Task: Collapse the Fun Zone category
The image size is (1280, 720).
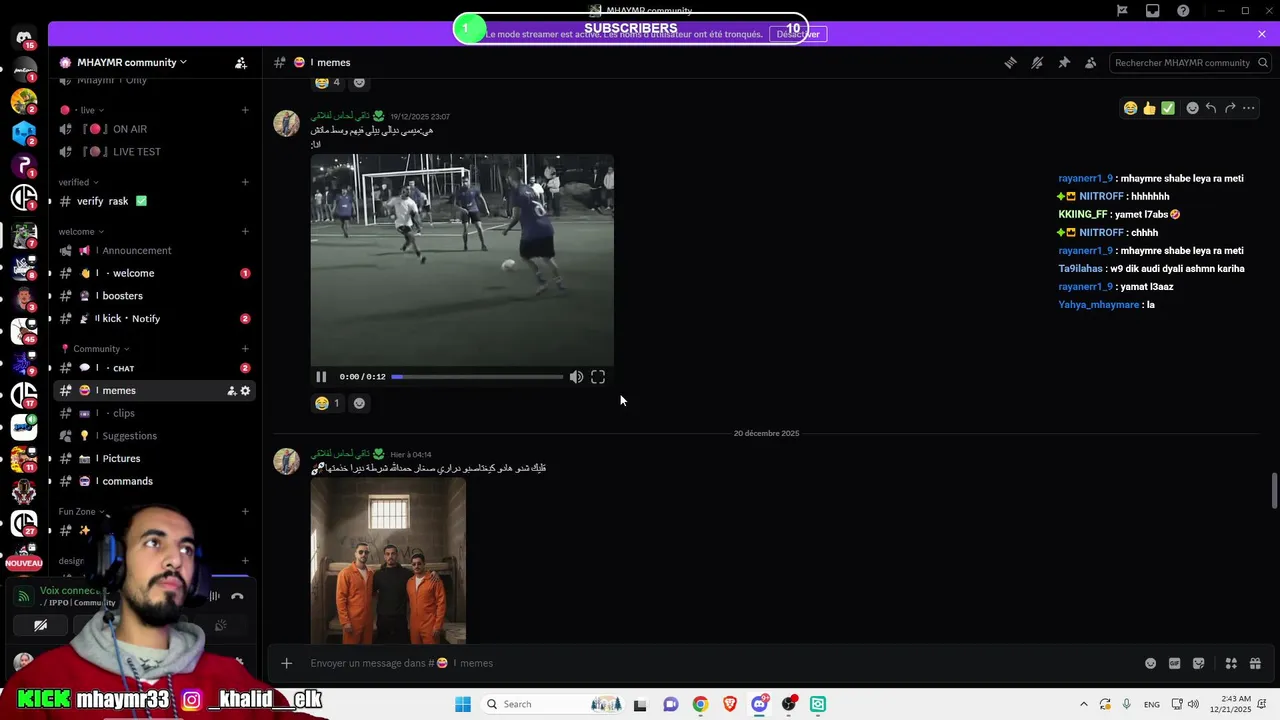Action: (82, 511)
